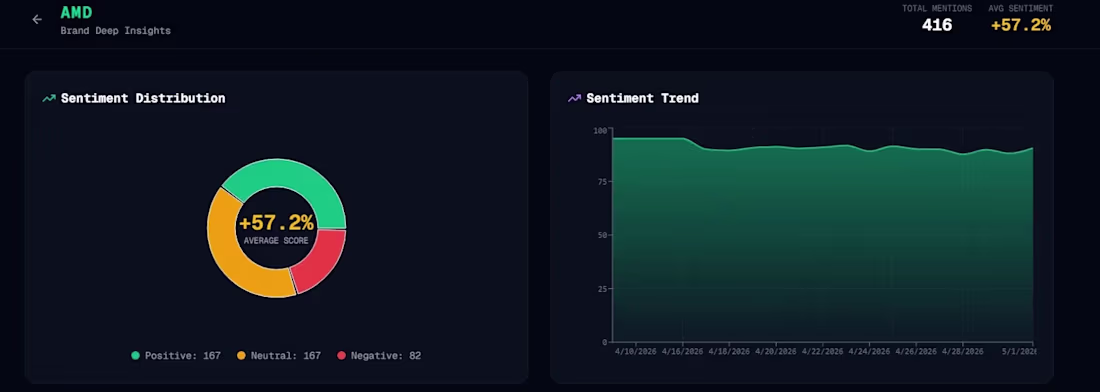Click the Sentiment Trend heading
This screenshot has height=392, width=1100.
click(643, 98)
